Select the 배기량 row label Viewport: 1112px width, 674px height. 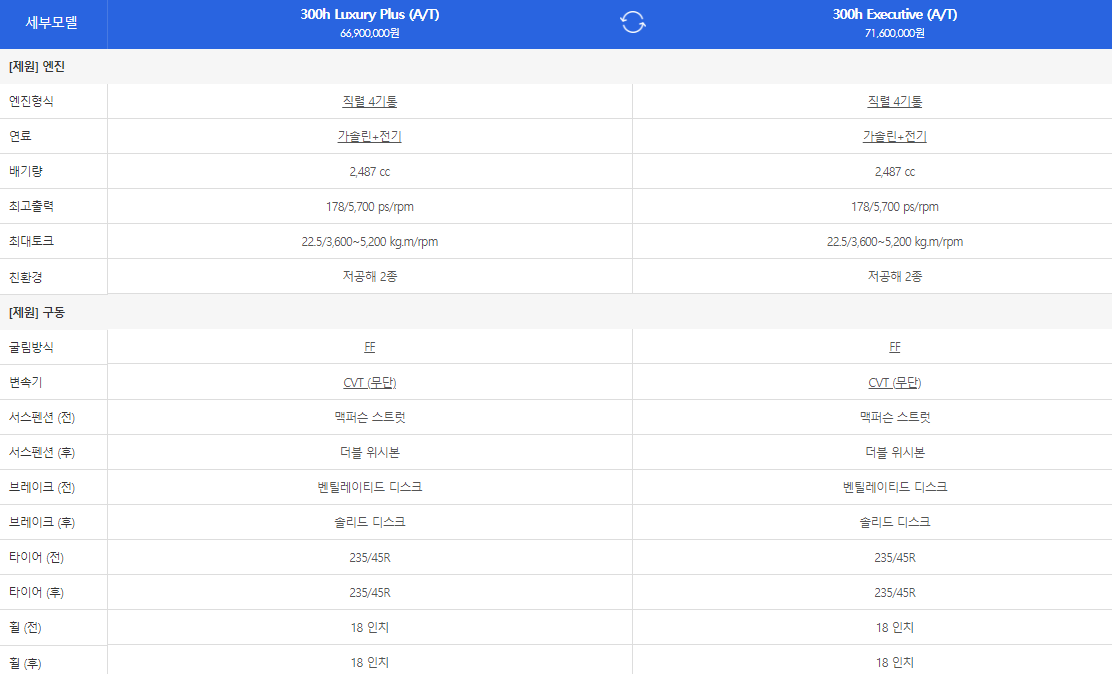pyautogui.click(x=26, y=172)
